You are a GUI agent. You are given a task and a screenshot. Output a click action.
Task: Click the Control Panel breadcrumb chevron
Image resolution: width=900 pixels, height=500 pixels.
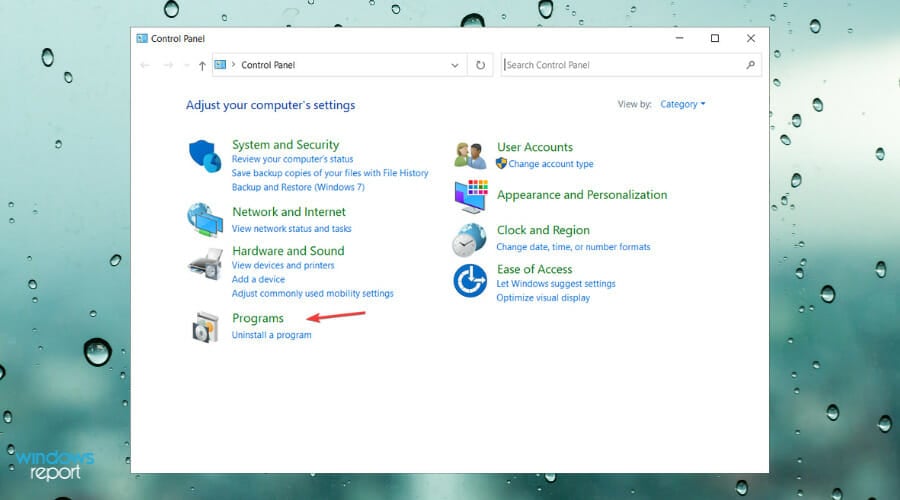pos(234,65)
